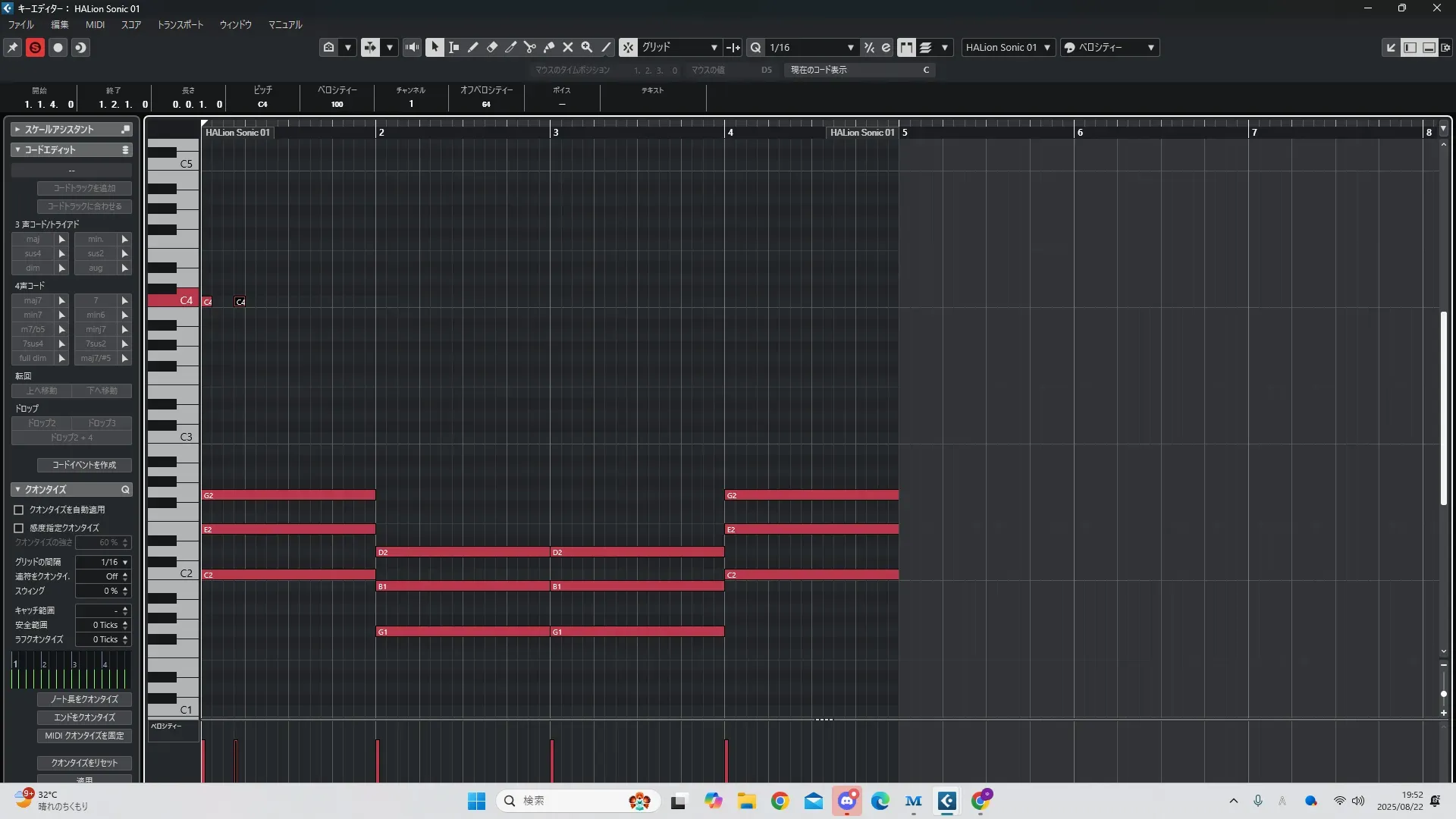Click the コードイベントを作成 button

[x=84, y=465]
